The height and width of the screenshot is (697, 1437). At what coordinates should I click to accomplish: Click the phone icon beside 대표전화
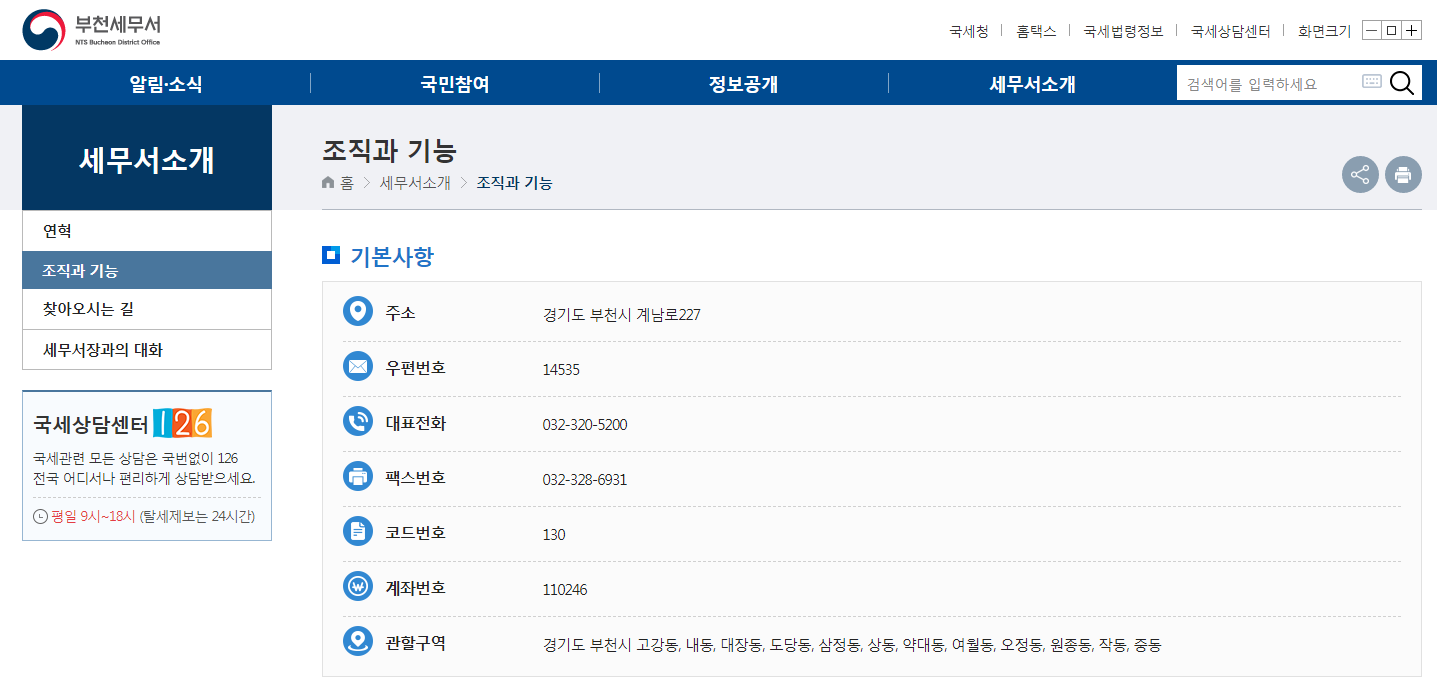358,421
